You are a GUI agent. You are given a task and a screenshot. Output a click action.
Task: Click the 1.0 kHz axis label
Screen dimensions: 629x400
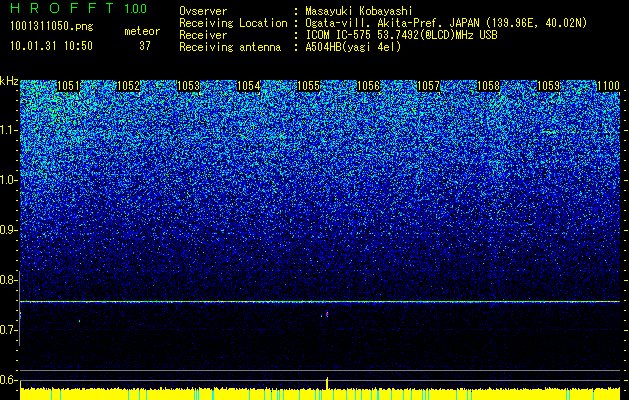[8, 180]
